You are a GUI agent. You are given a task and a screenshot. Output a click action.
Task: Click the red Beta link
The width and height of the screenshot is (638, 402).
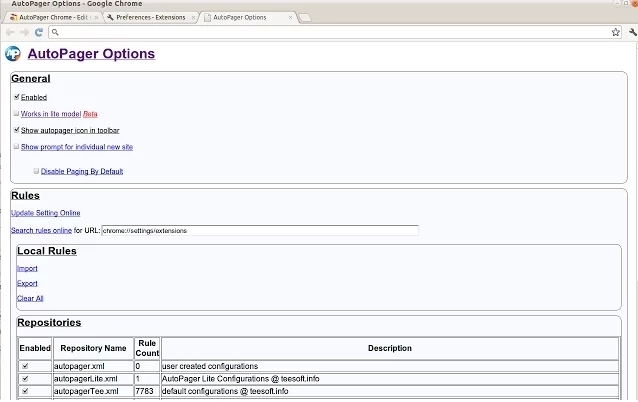[x=90, y=114]
